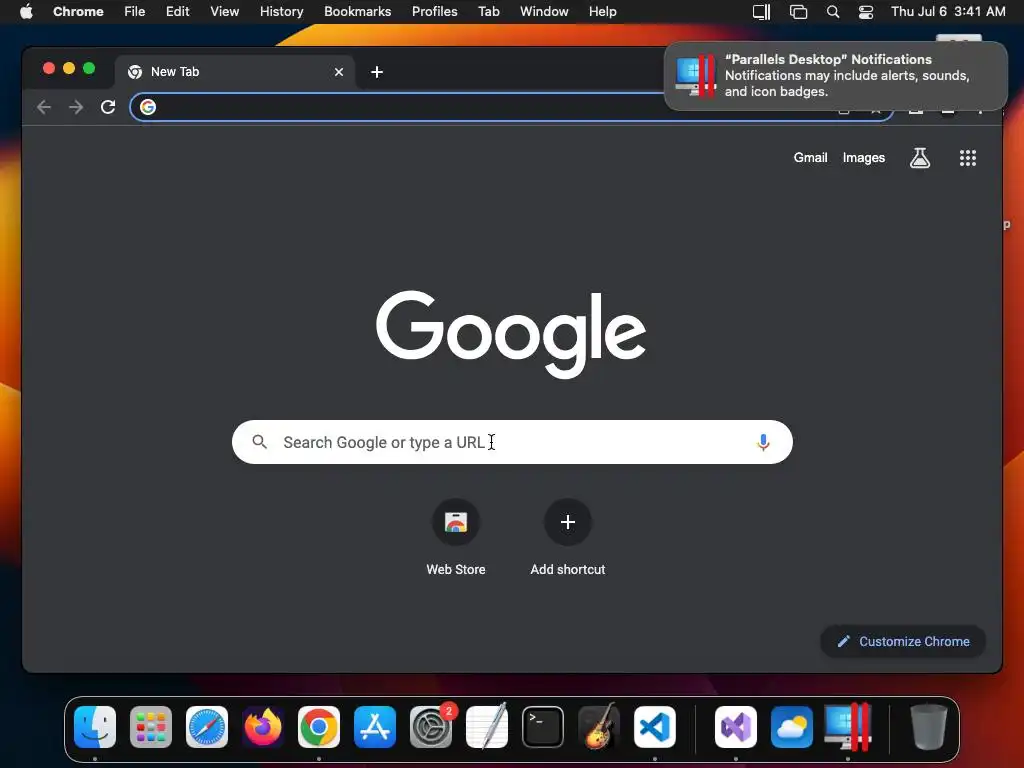
Task: Open Trash from the Dock
Action: 929,727
